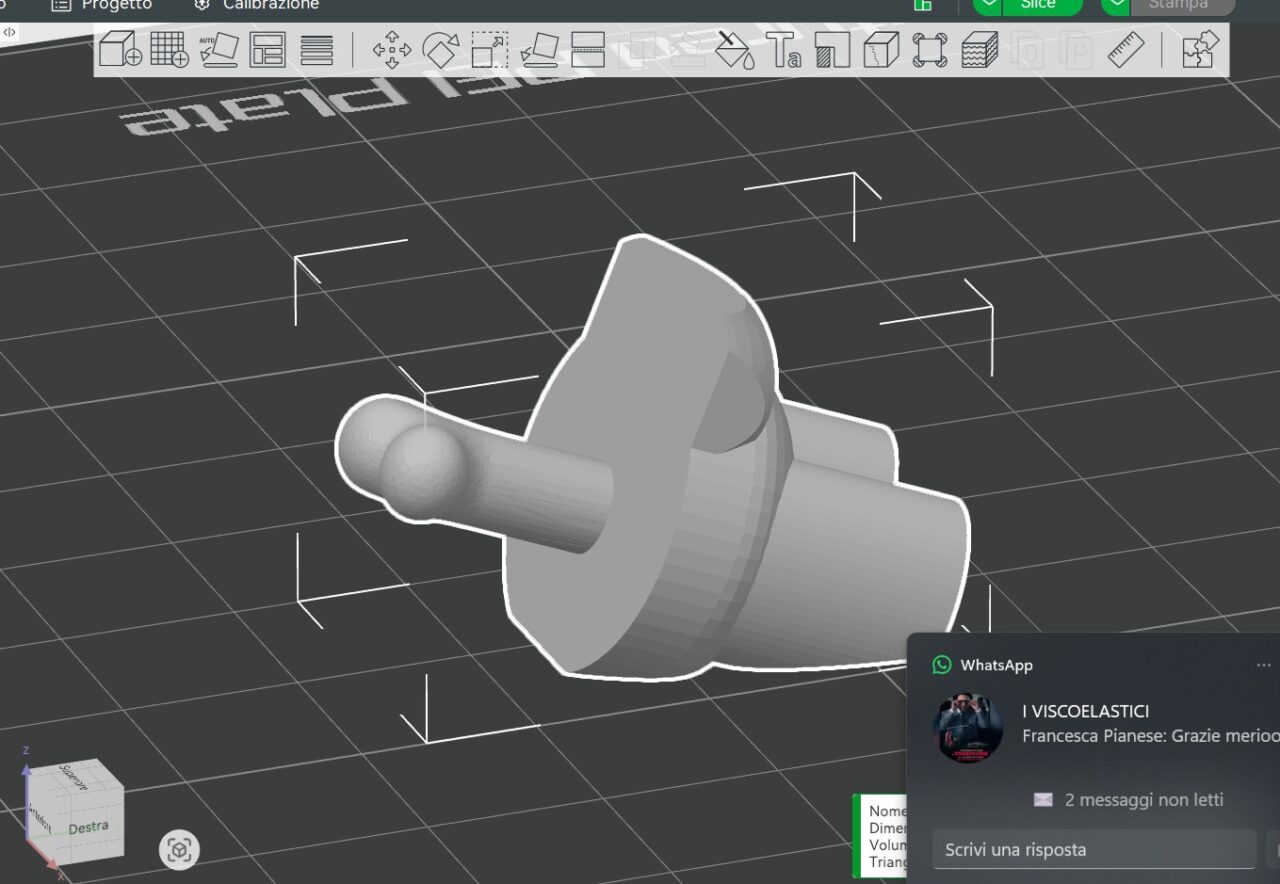Expand the dropdown arrow beside Stampa
1280x884 pixels.
[x=1116, y=5]
